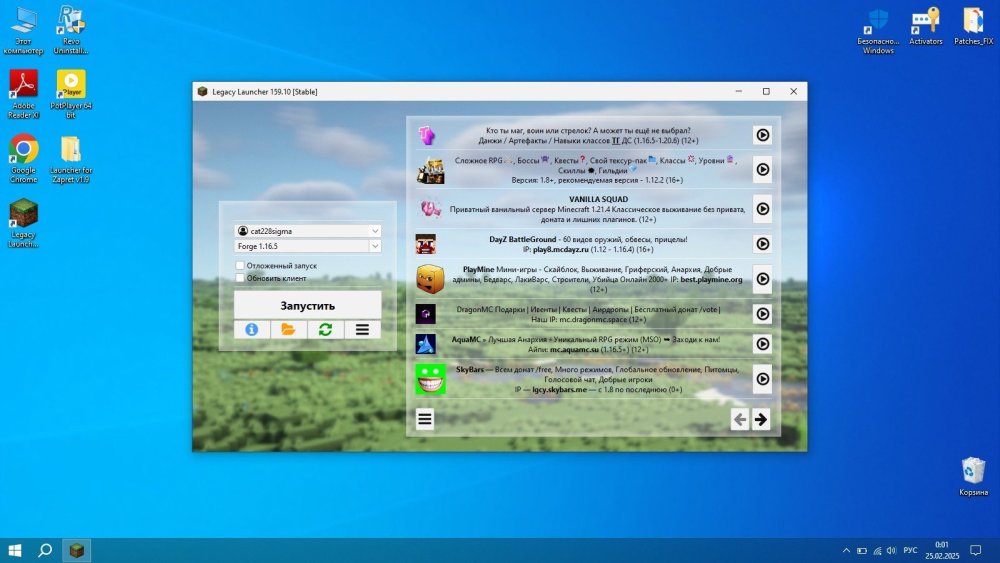Select Revo Uninstaller desktop icon
1000x563 pixels.
click(71, 30)
